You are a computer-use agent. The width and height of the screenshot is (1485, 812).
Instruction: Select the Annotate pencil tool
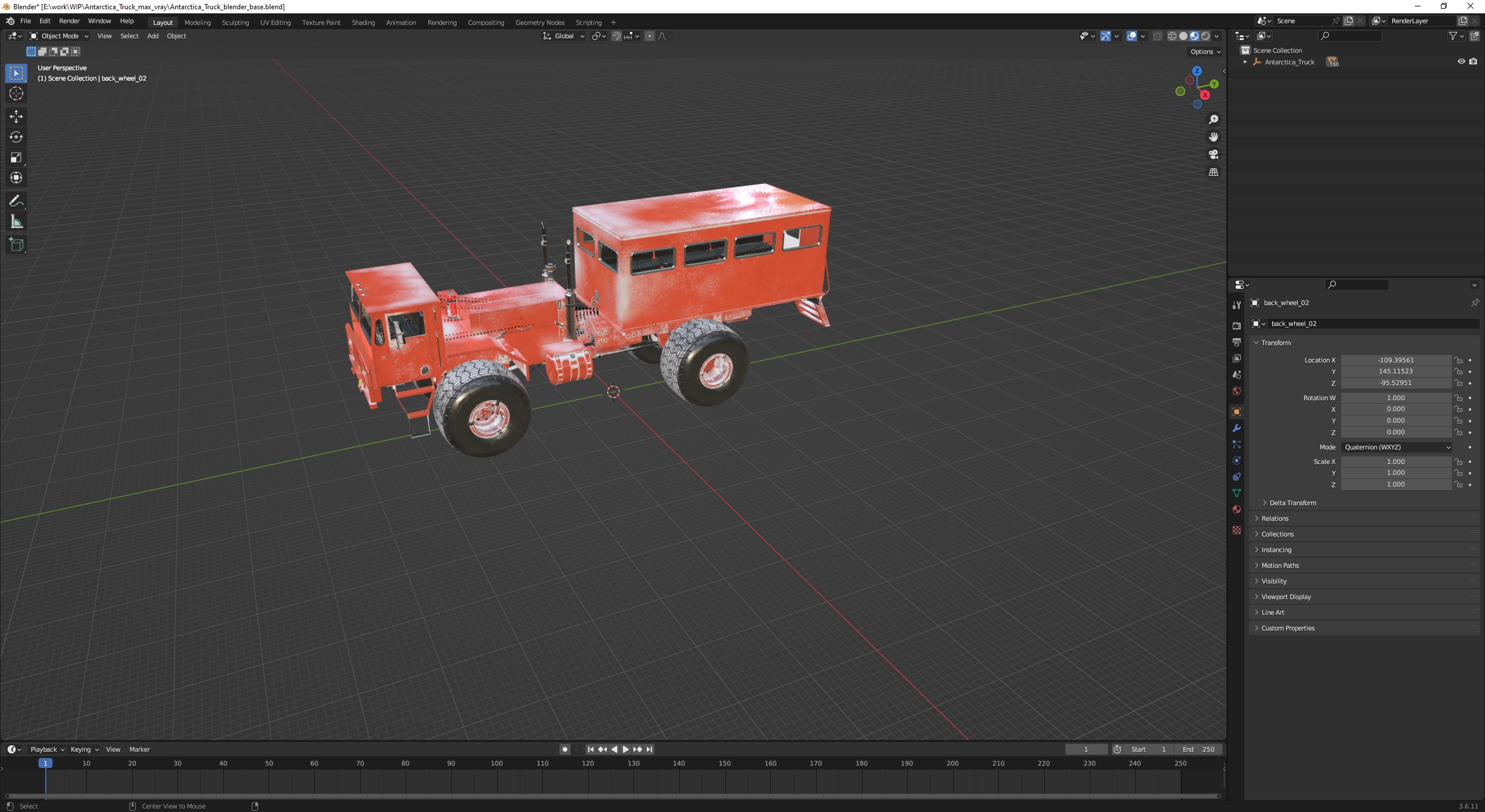(16, 201)
